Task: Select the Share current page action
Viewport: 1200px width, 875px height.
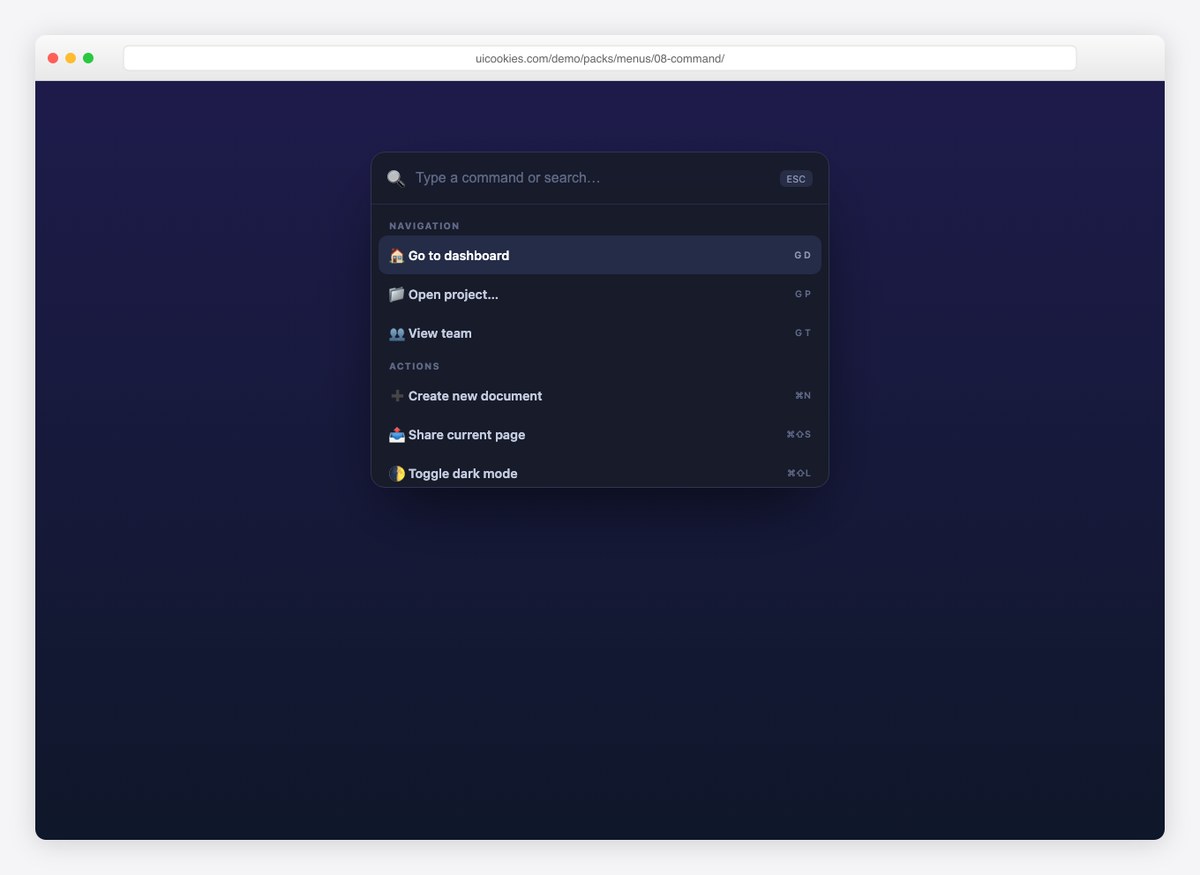Action: pyautogui.click(x=600, y=435)
